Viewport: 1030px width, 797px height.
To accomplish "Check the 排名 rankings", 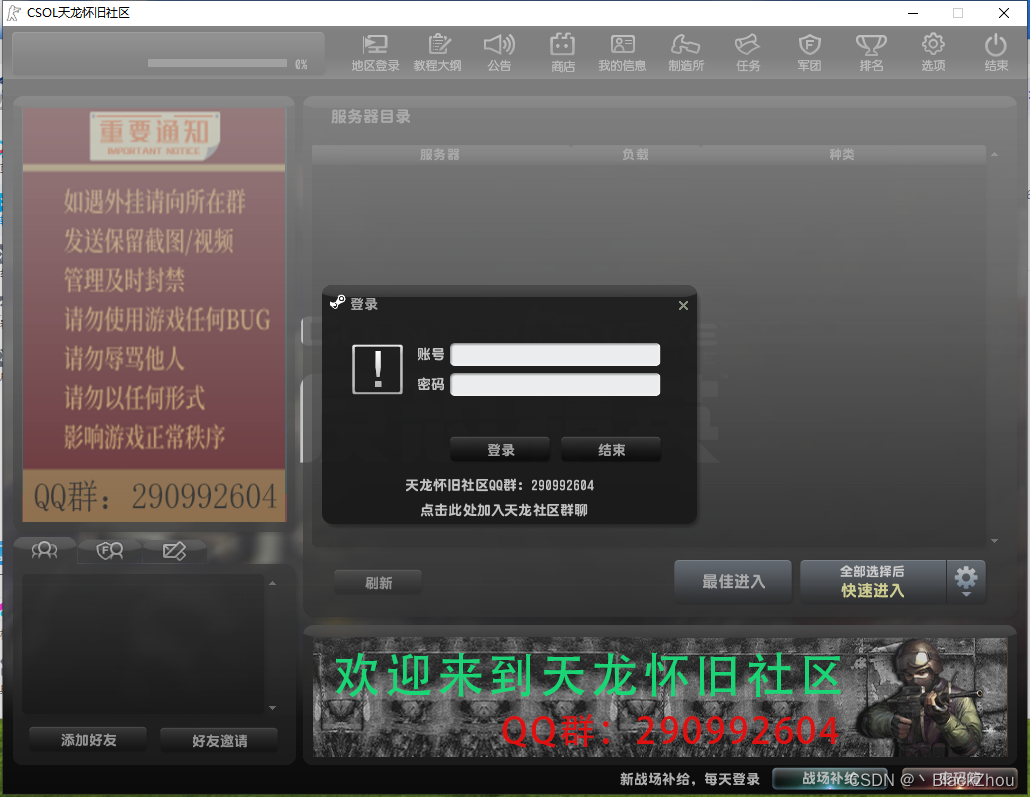I will point(871,52).
